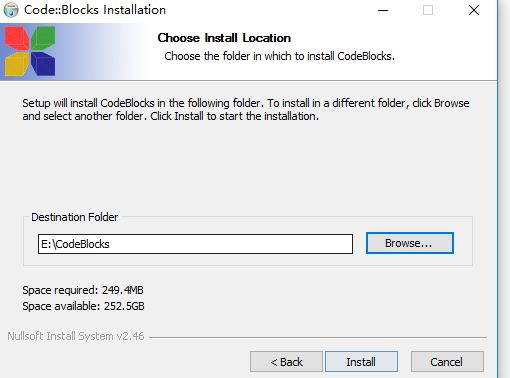Cancel the CodeBlocks setup
This screenshot has width=510, height=378.
pos(447,361)
